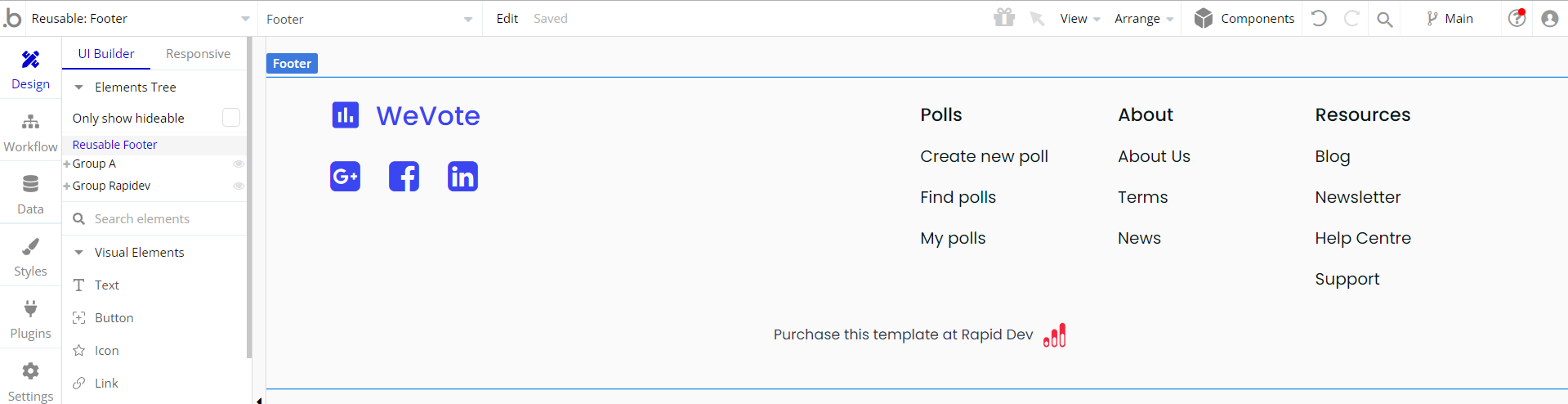Image resolution: width=1568 pixels, height=404 pixels.
Task: Open the Styles brush icon
Action: [30, 246]
